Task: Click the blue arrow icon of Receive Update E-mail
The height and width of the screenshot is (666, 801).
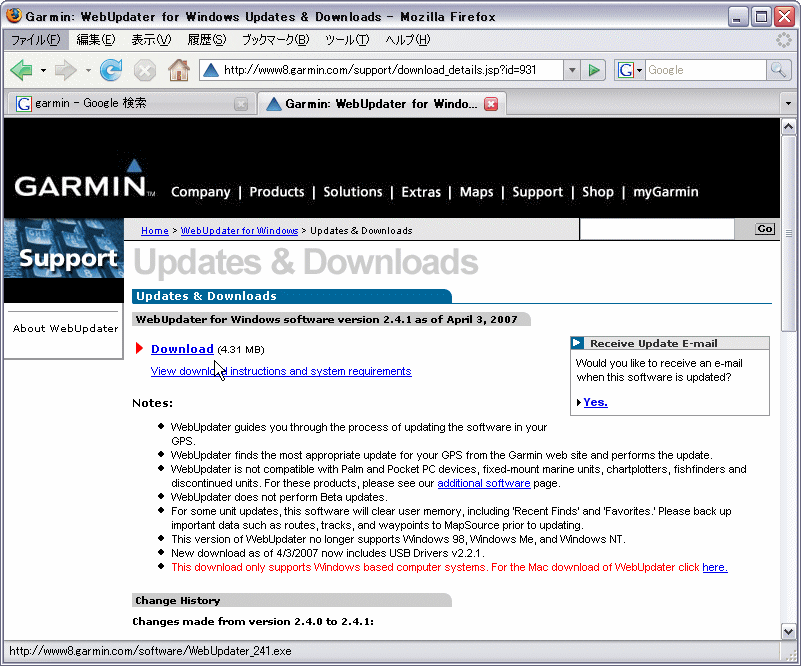Action: (x=577, y=343)
